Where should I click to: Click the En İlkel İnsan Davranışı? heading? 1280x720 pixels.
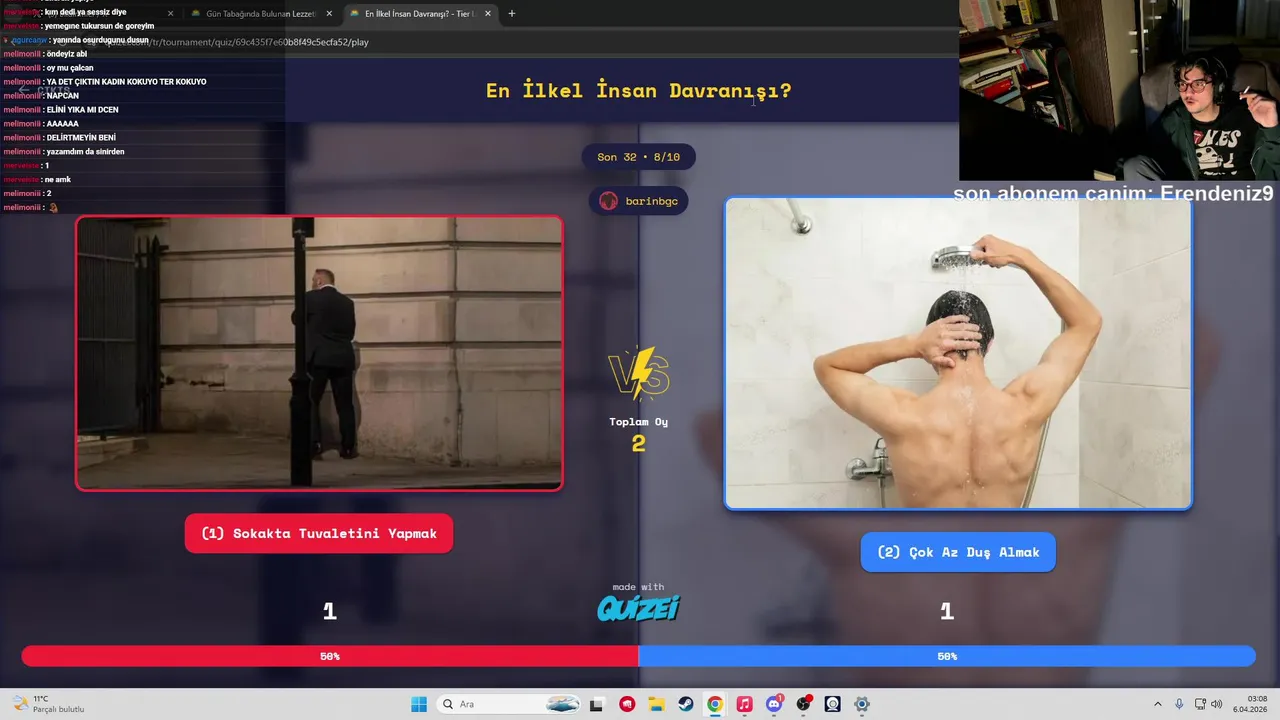[638, 91]
